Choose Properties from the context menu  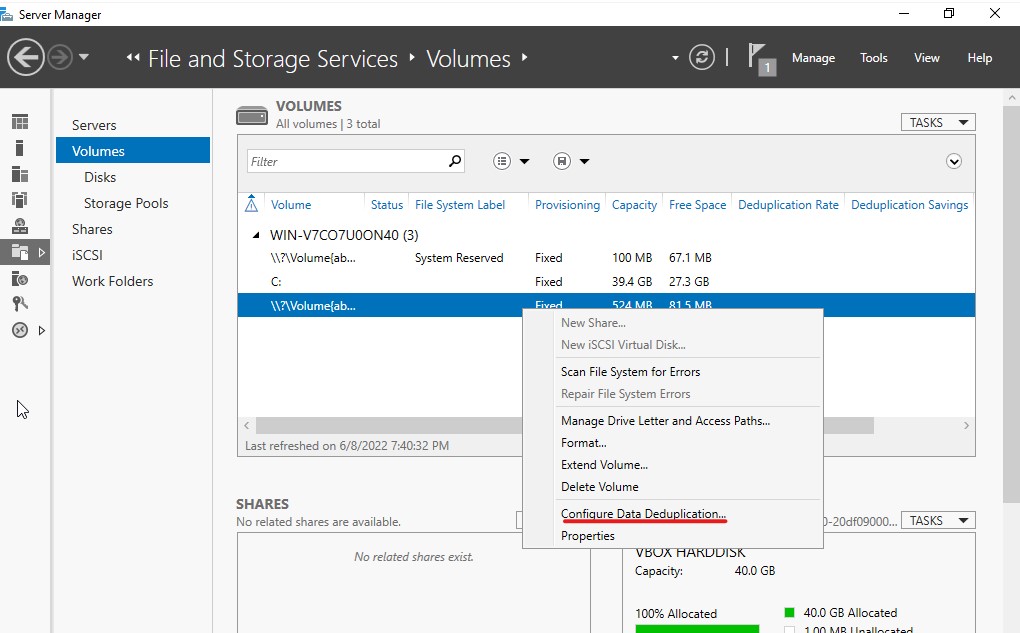(x=587, y=536)
